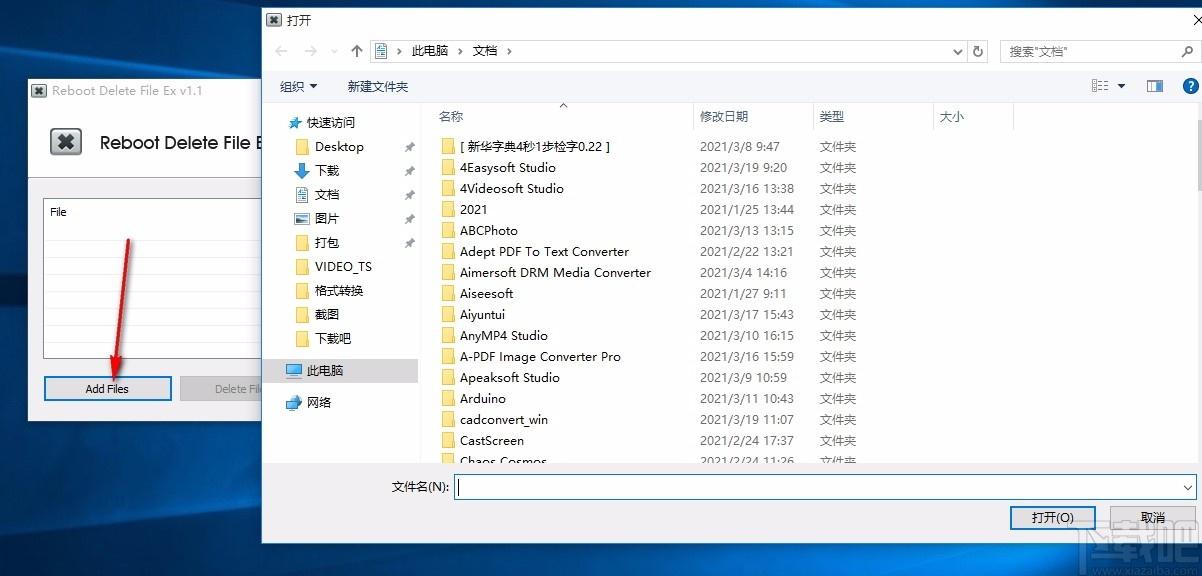The width and height of the screenshot is (1202, 576).
Task: Go back using the Back arrow
Action: tap(282, 51)
